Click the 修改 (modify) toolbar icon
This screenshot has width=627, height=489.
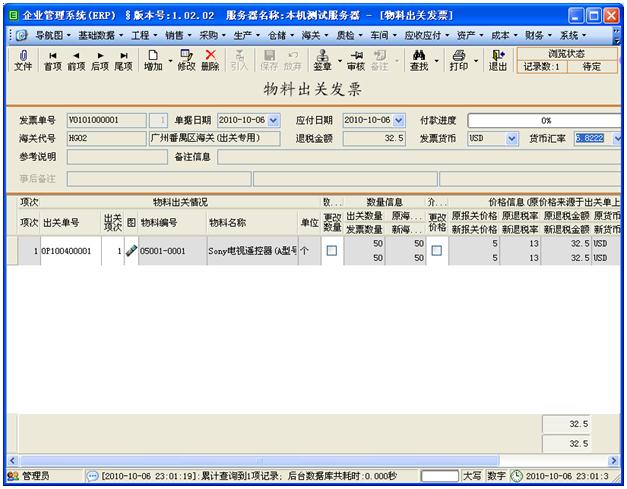186,60
